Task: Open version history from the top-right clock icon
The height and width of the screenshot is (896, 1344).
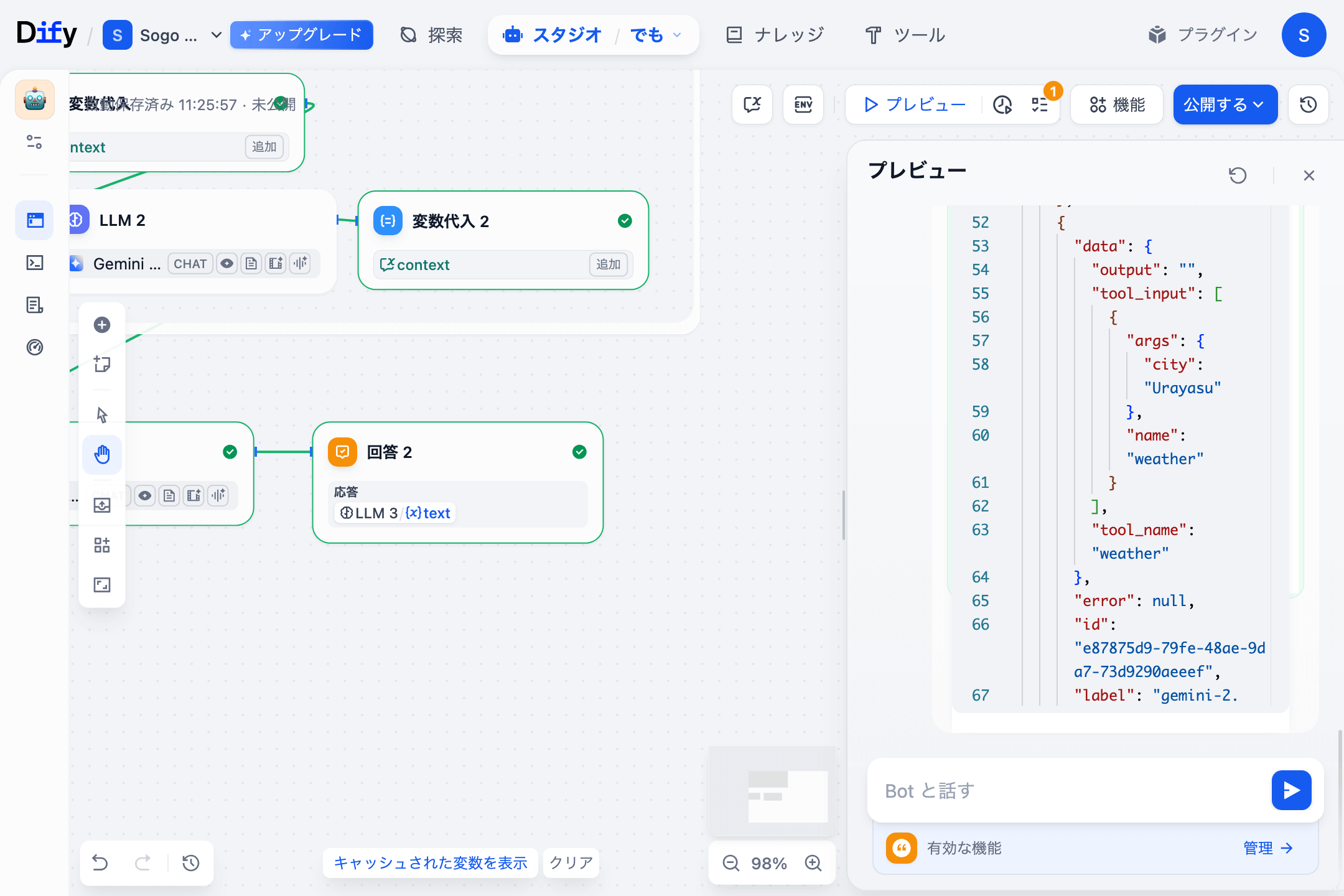Action: [1307, 105]
